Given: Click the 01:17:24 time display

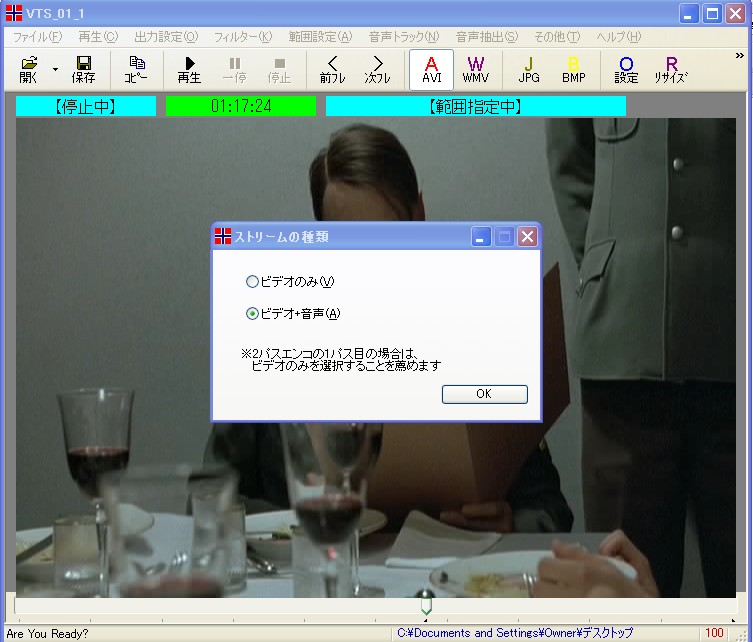Looking at the screenshot, I should coord(241,106).
